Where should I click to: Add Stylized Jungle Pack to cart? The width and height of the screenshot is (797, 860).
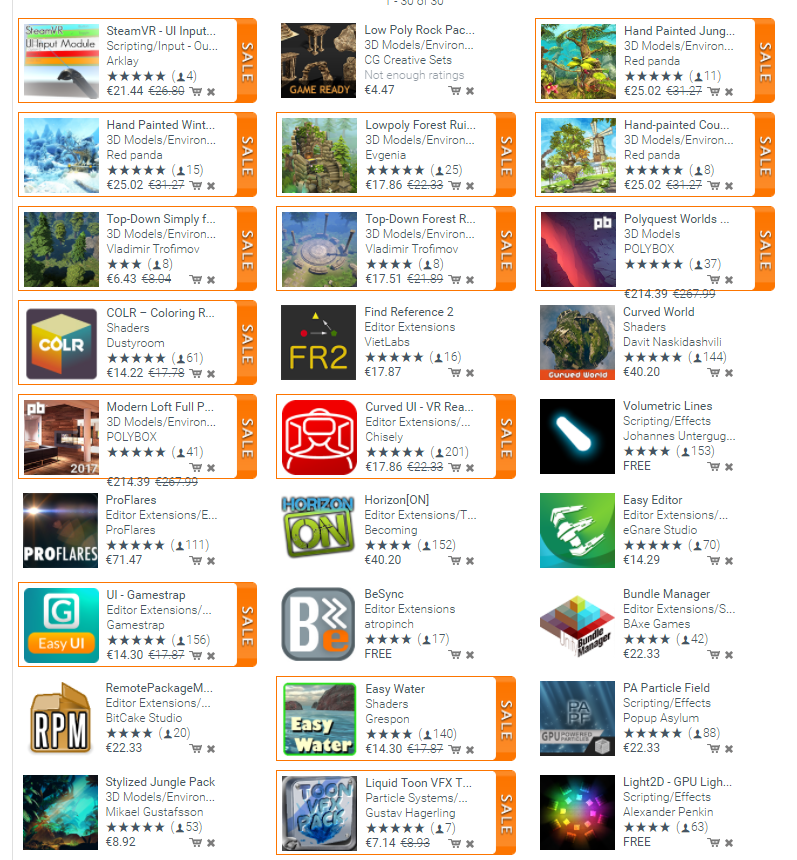pos(196,842)
